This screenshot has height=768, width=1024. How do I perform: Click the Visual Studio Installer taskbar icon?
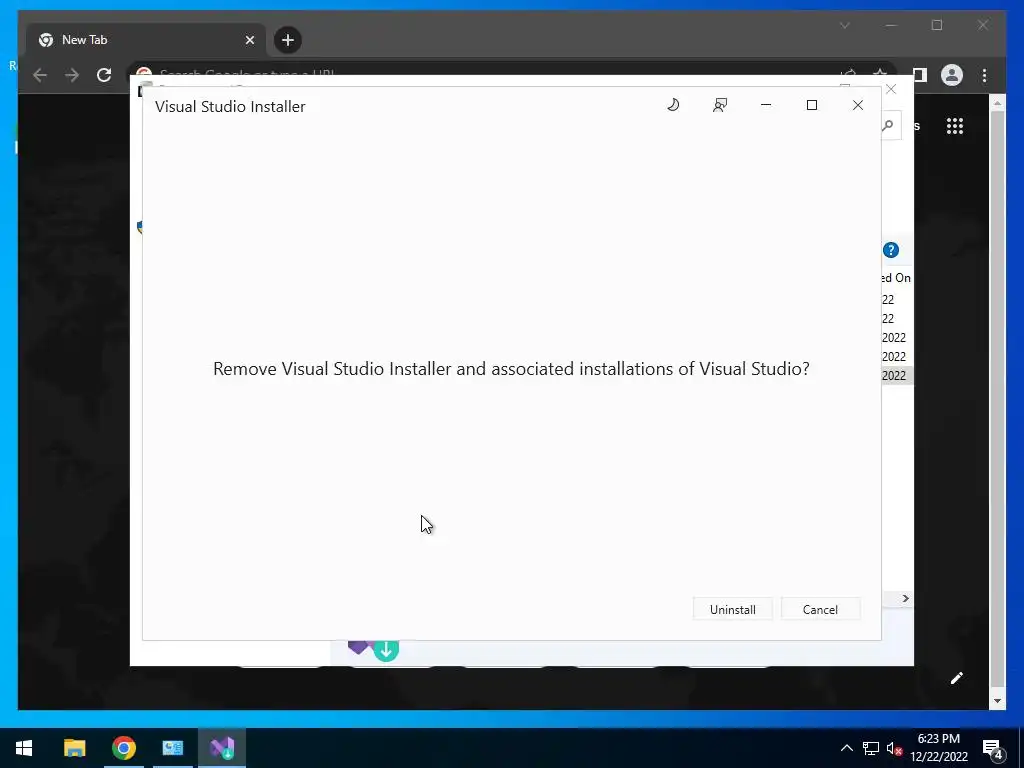[x=222, y=748]
